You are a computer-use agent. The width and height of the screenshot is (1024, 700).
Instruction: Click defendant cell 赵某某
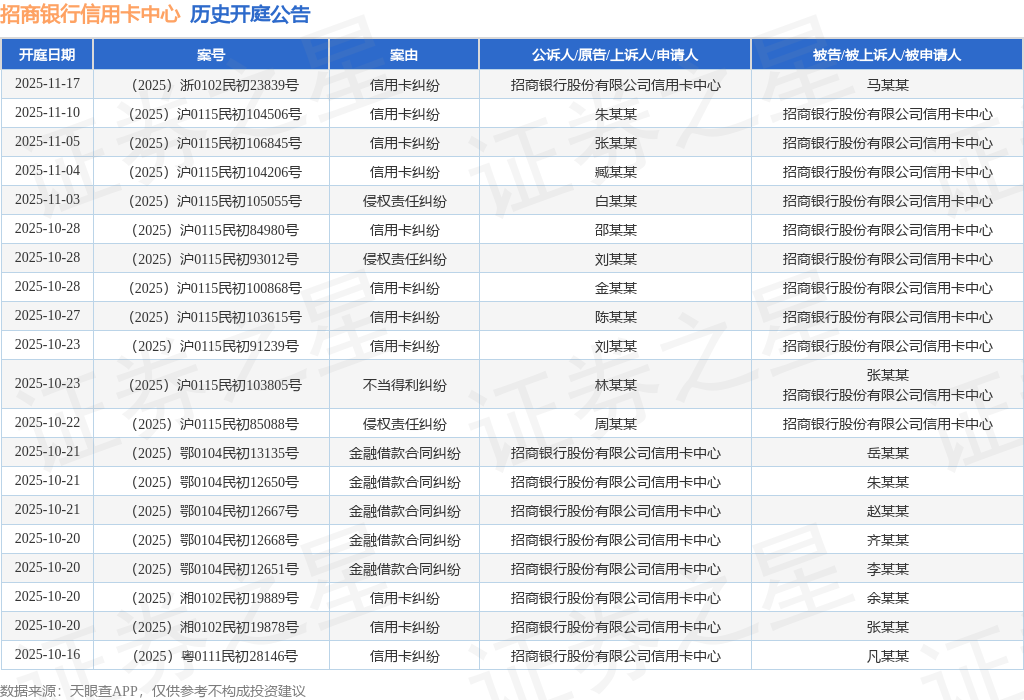click(888, 511)
